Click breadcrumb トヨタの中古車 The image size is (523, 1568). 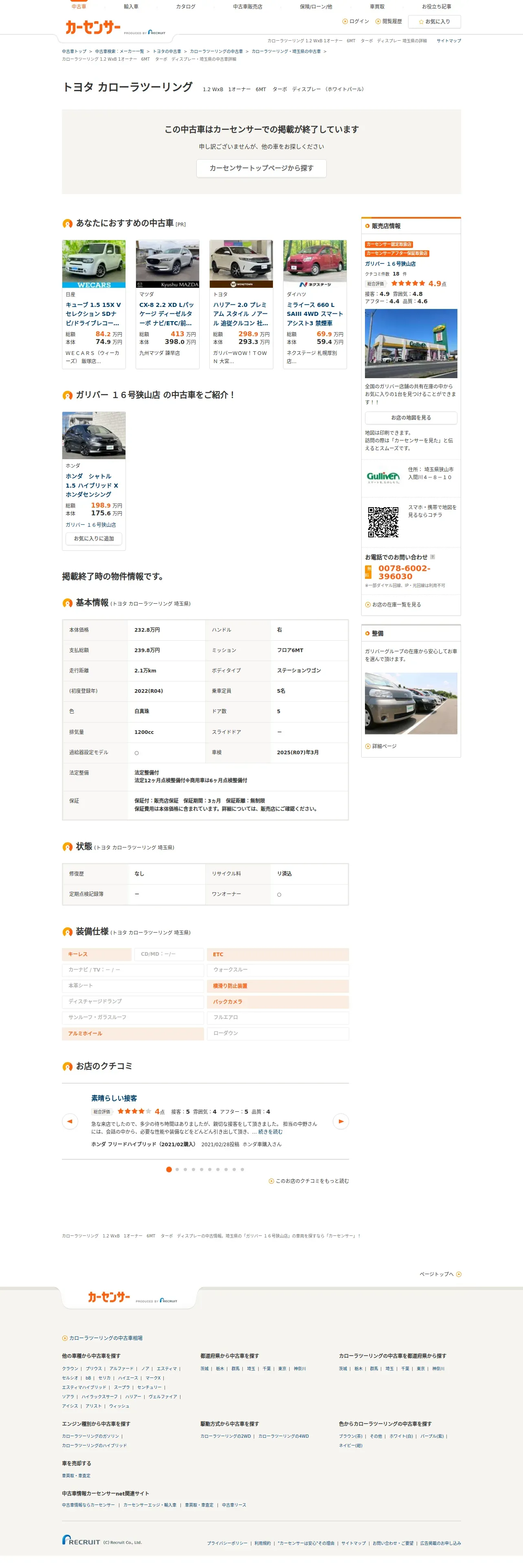[x=167, y=51]
